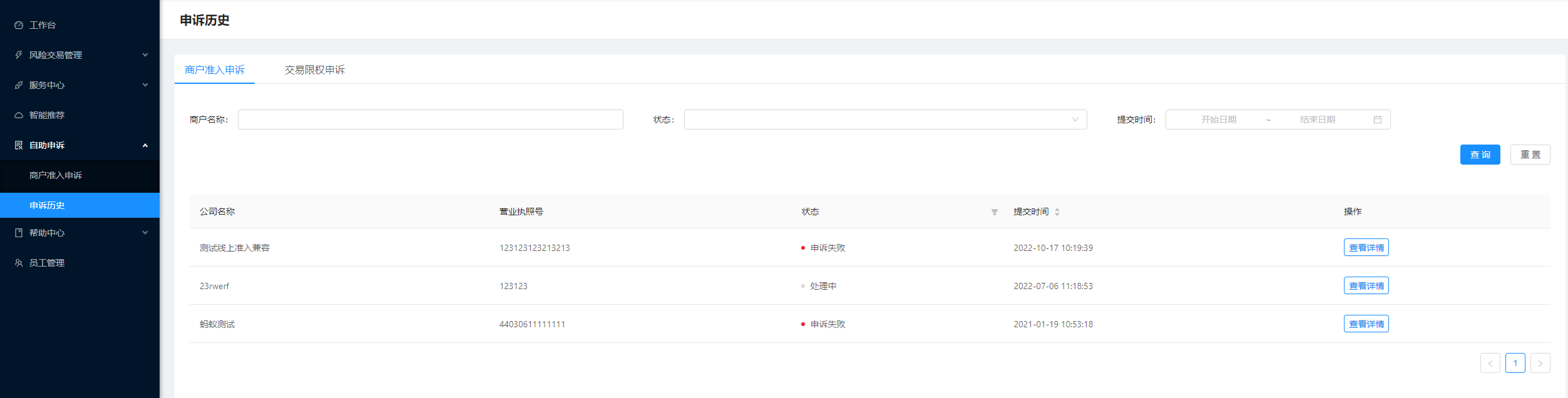The image size is (1568, 398).
Task: Switch to the 交易限权申诉 tab
Action: [314, 69]
